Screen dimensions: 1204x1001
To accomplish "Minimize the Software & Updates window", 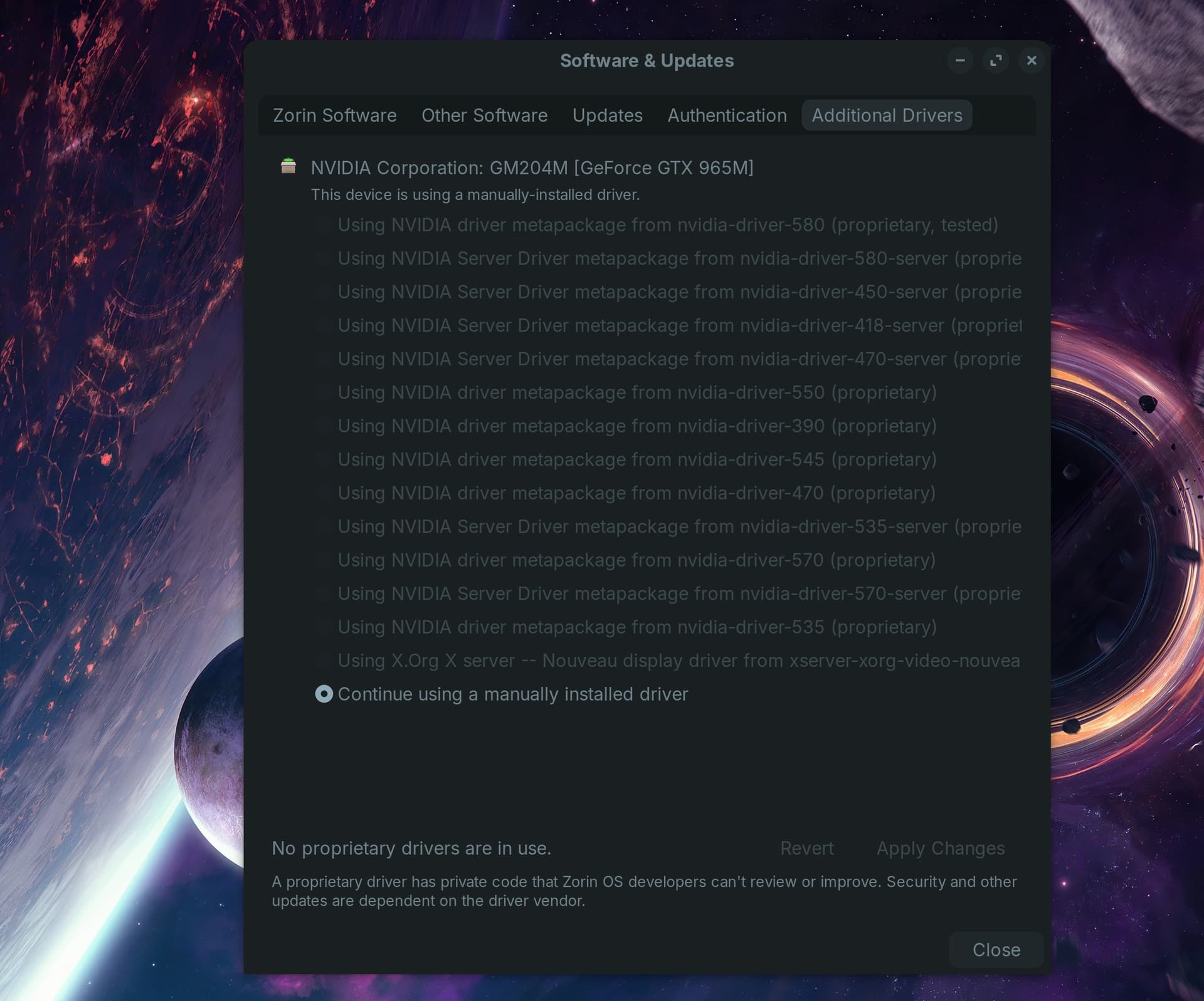I will (x=959, y=61).
